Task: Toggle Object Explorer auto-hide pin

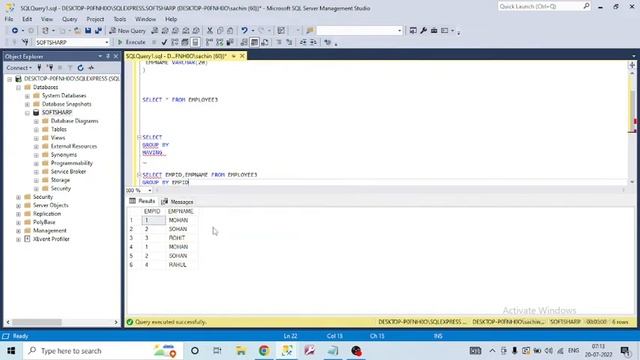Action: pos(108,56)
